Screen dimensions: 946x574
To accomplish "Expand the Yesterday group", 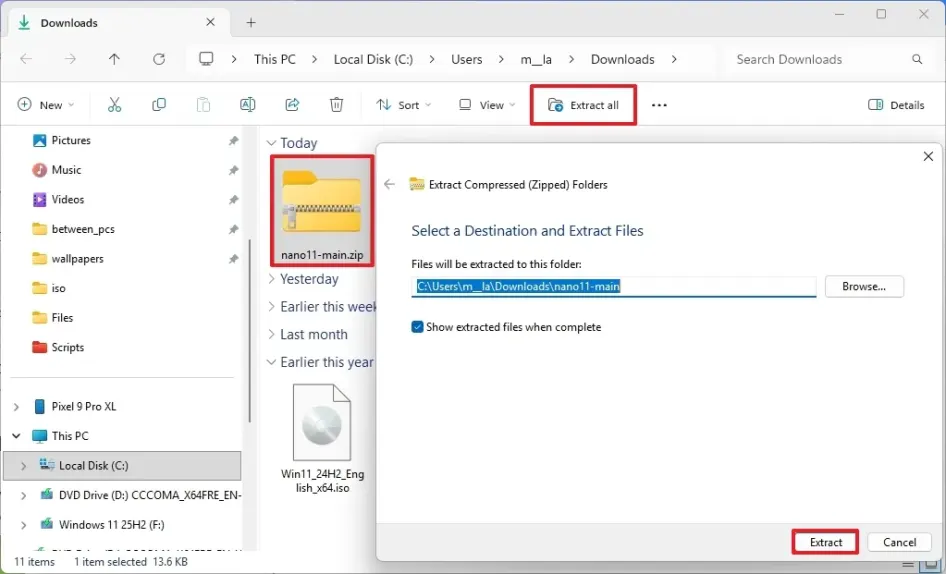I will click(x=271, y=279).
